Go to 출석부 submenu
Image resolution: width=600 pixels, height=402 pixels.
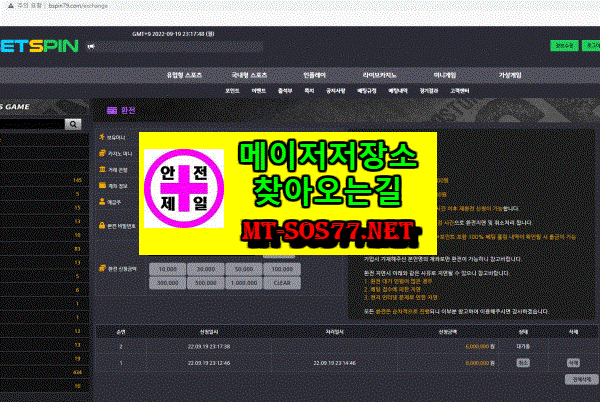coord(285,91)
